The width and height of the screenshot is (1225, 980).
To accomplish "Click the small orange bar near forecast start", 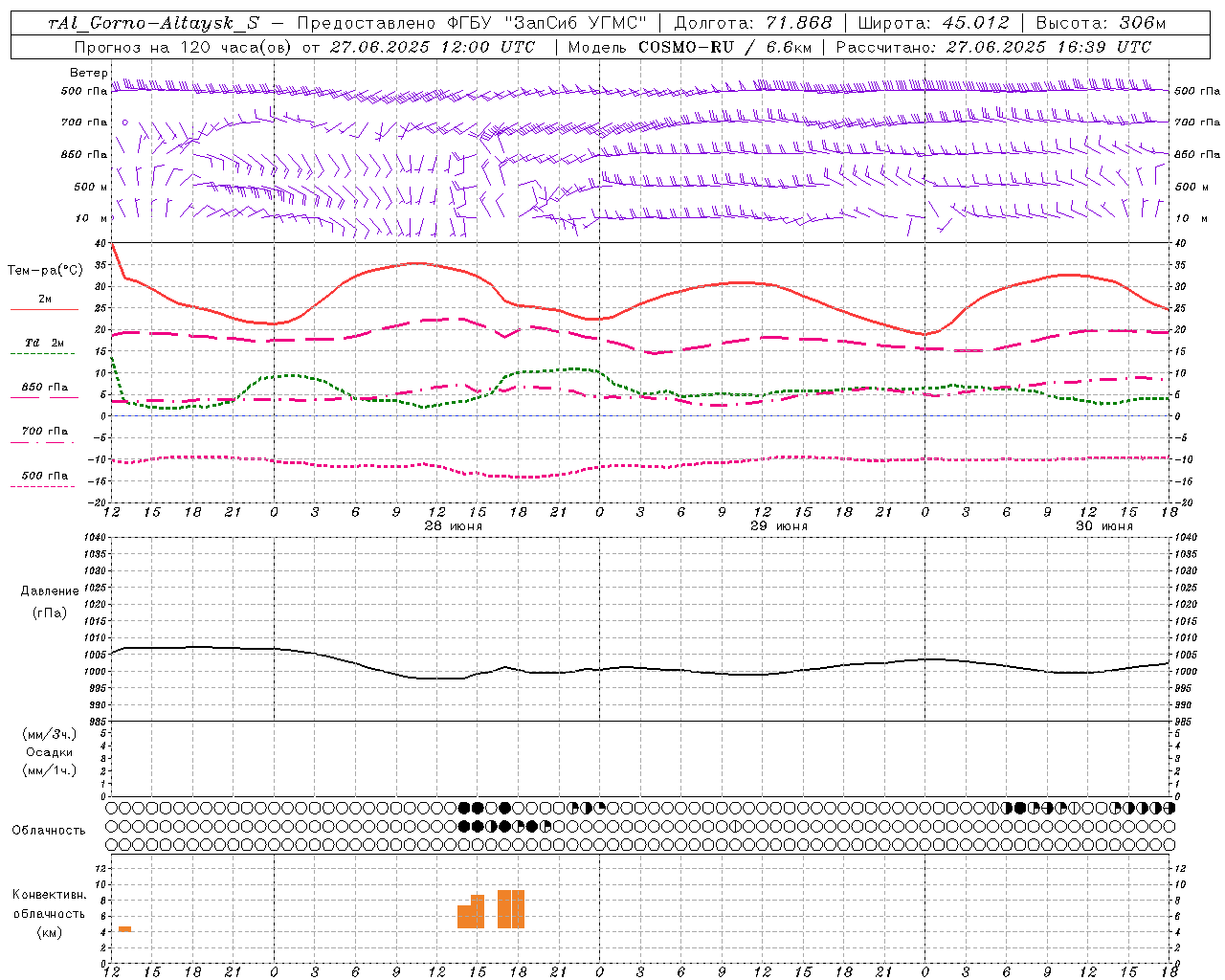I will tap(124, 929).
